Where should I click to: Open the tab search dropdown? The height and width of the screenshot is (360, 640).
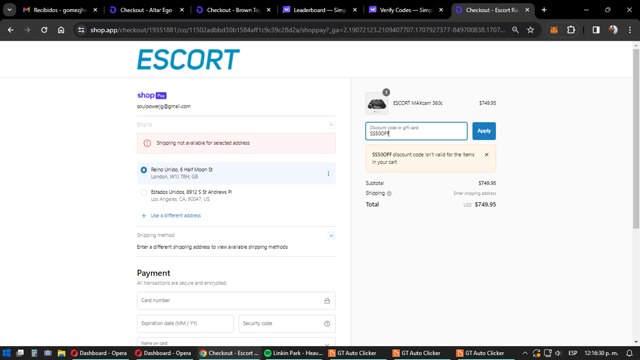tap(9, 10)
